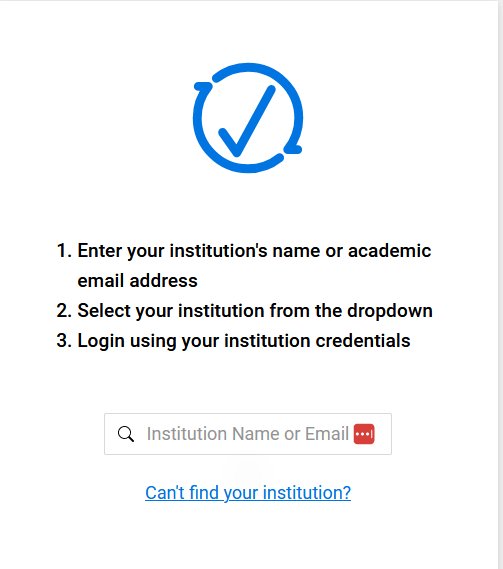Click the 'email address' text line

coord(138,281)
